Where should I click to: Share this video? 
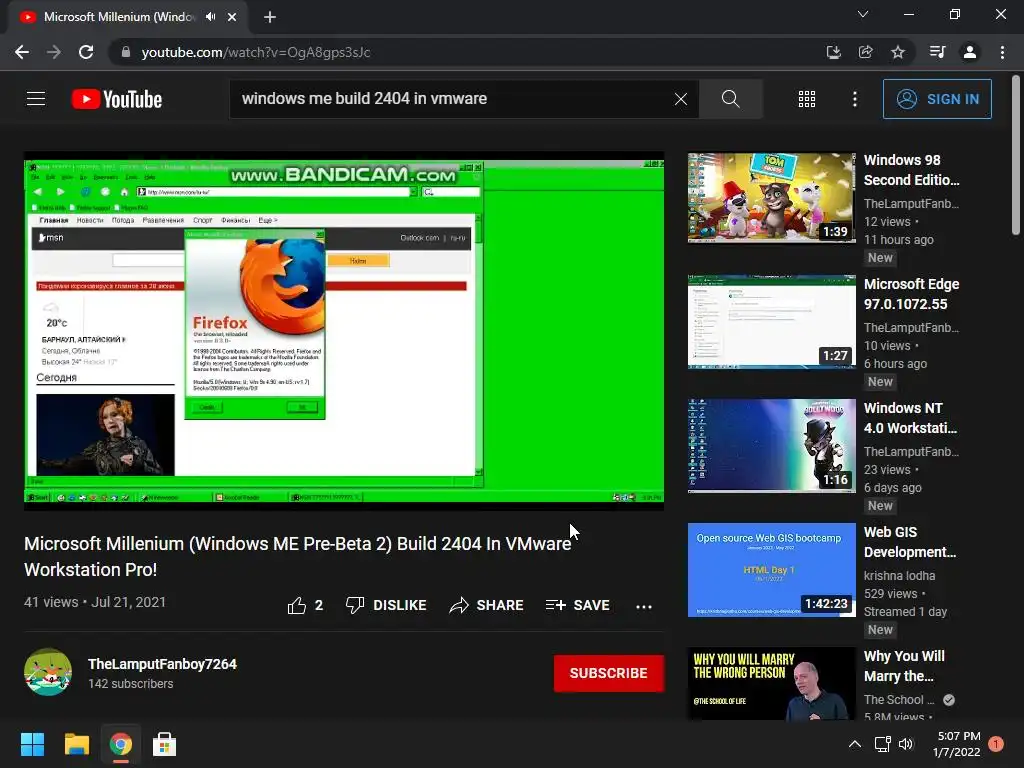(487, 605)
